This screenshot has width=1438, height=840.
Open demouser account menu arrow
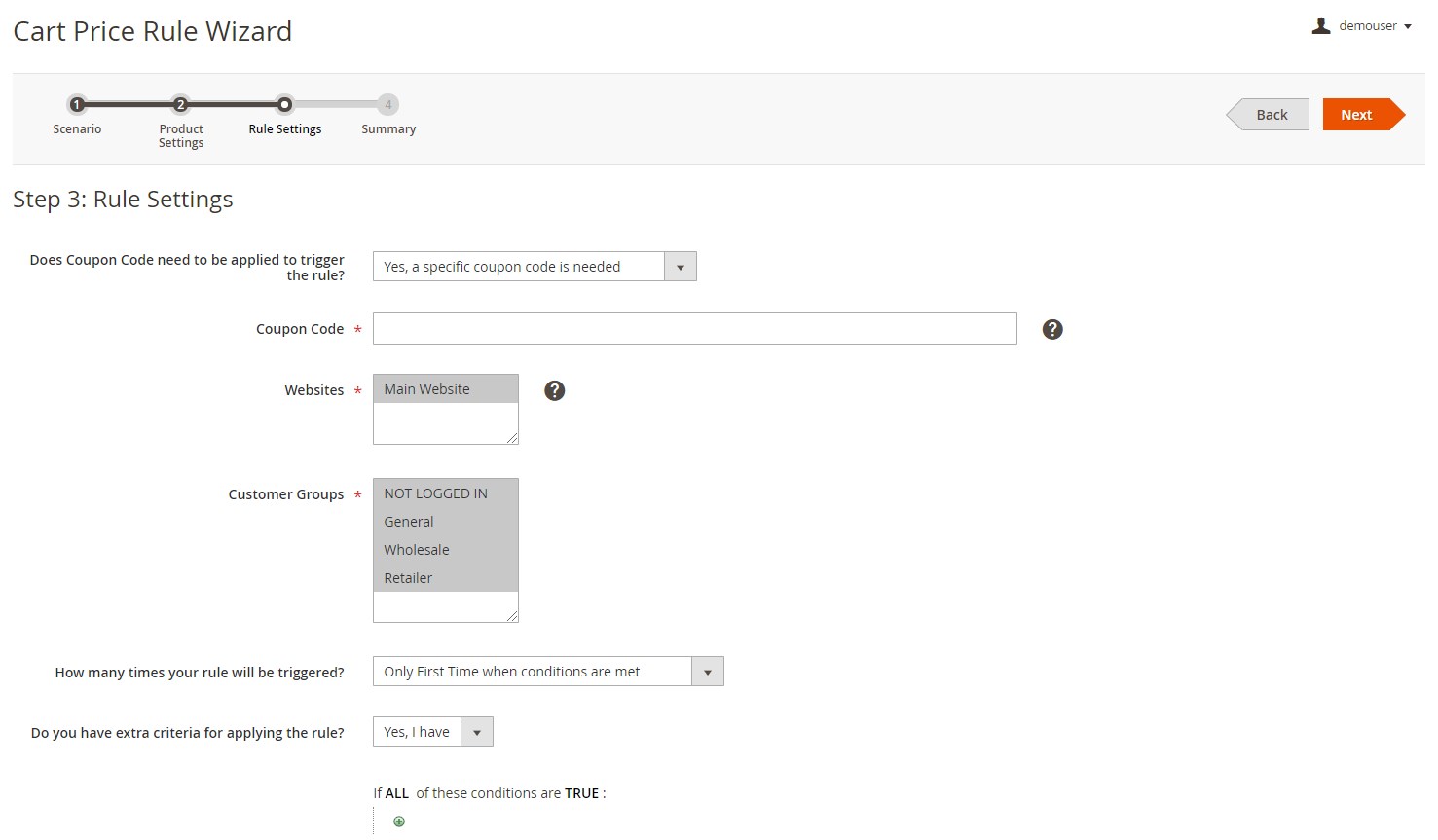[1408, 27]
